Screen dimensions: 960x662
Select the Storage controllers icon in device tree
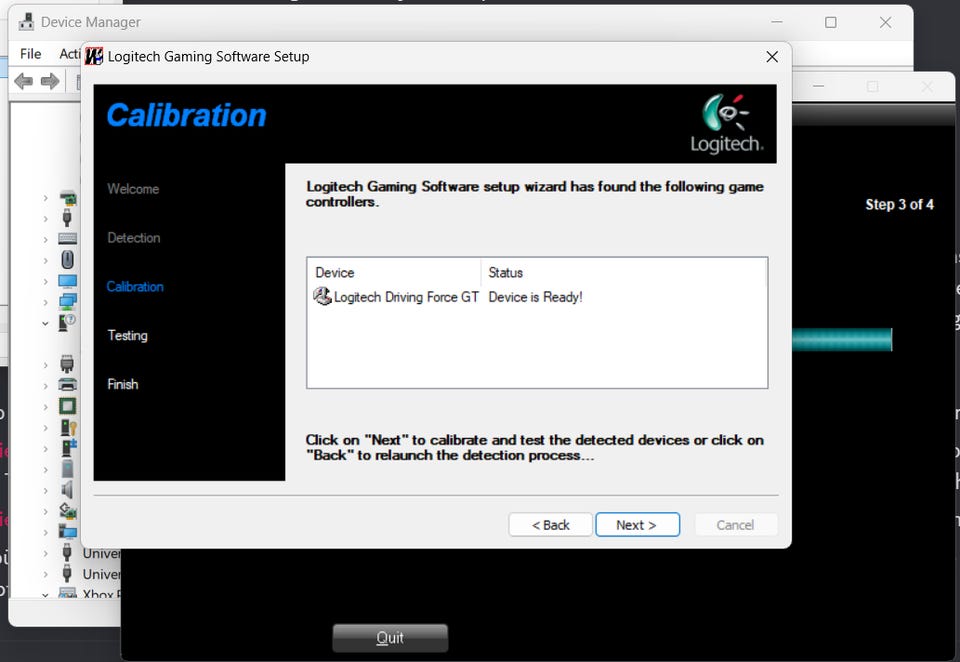point(67,511)
